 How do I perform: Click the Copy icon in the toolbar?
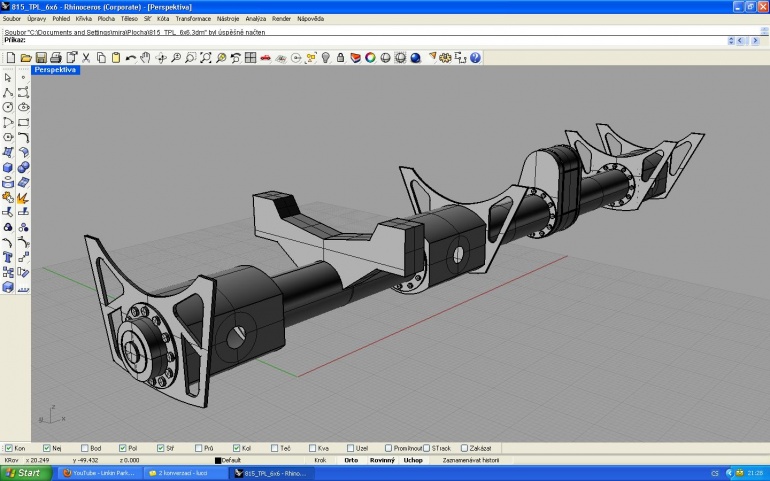[101, 58]
